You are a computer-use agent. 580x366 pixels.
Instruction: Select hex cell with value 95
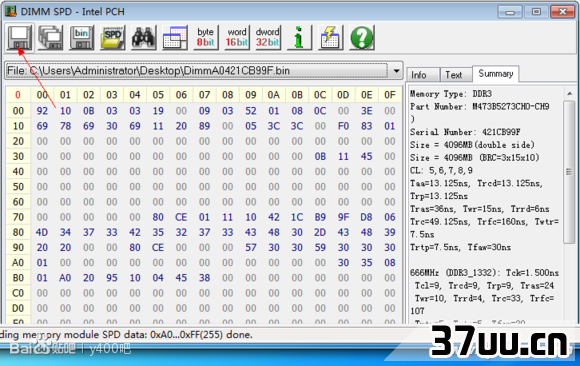112,278
